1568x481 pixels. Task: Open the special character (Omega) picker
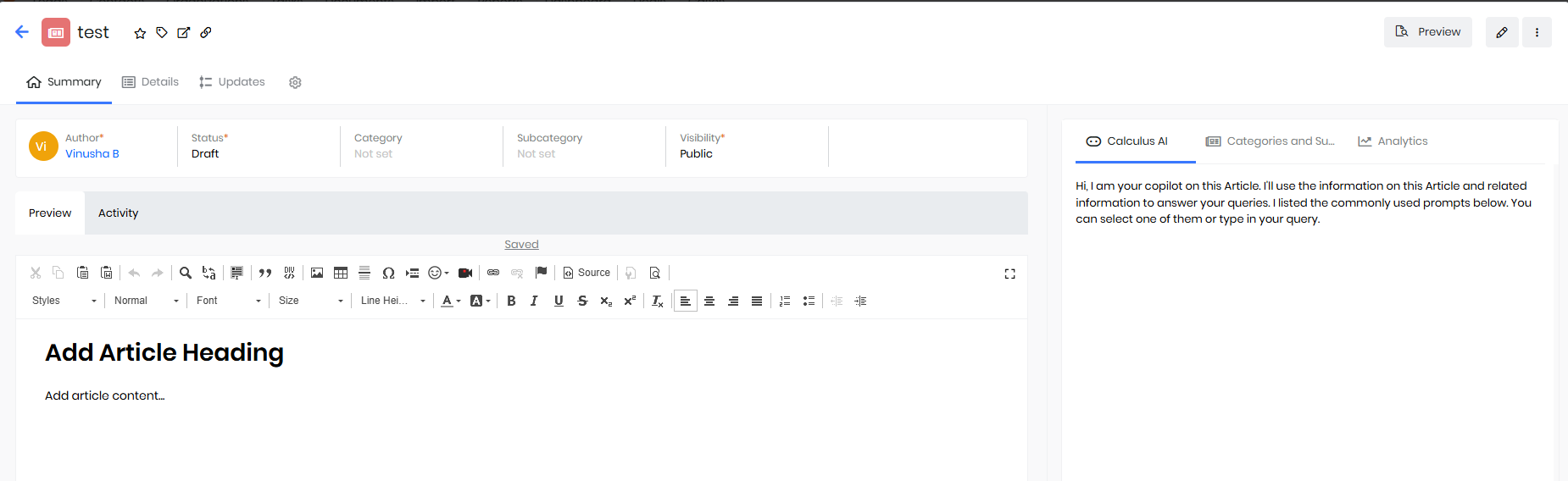coord(388,273)
